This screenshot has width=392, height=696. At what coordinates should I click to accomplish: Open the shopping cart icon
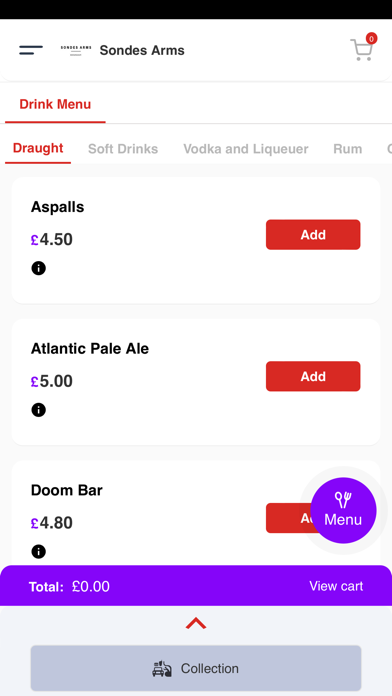362,49
